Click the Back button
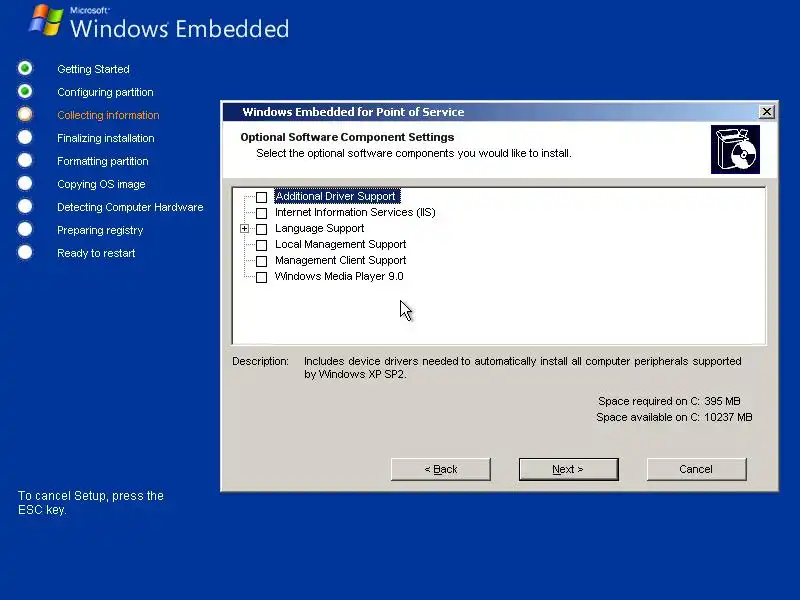The height and width of the screenshot is (600, 800). click(441, 469)
